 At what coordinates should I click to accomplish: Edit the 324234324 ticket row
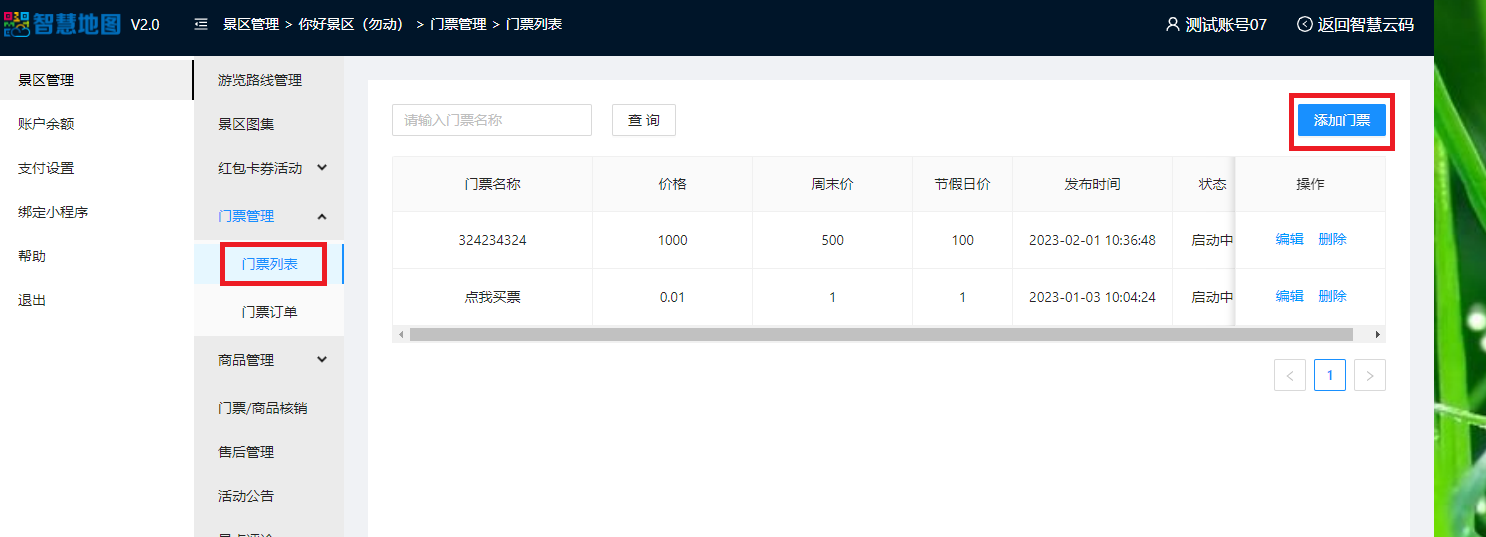[1289, 240]
